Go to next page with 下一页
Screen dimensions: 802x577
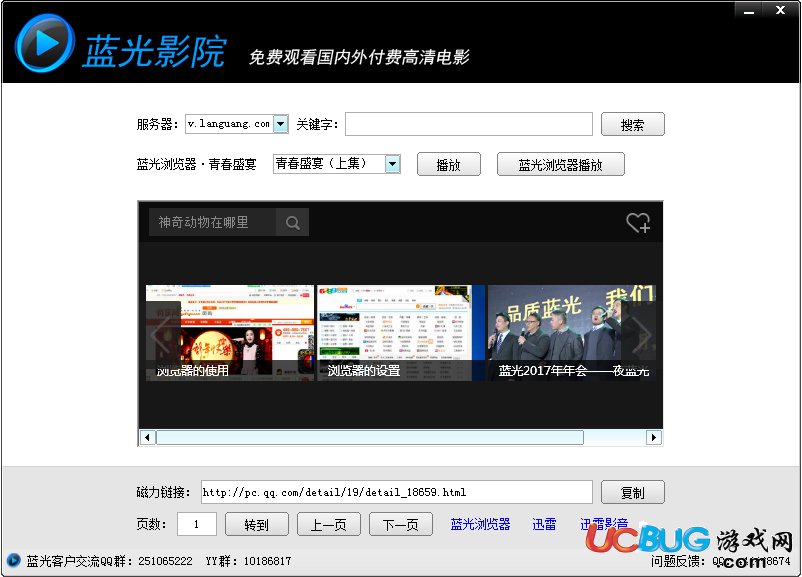401,524
